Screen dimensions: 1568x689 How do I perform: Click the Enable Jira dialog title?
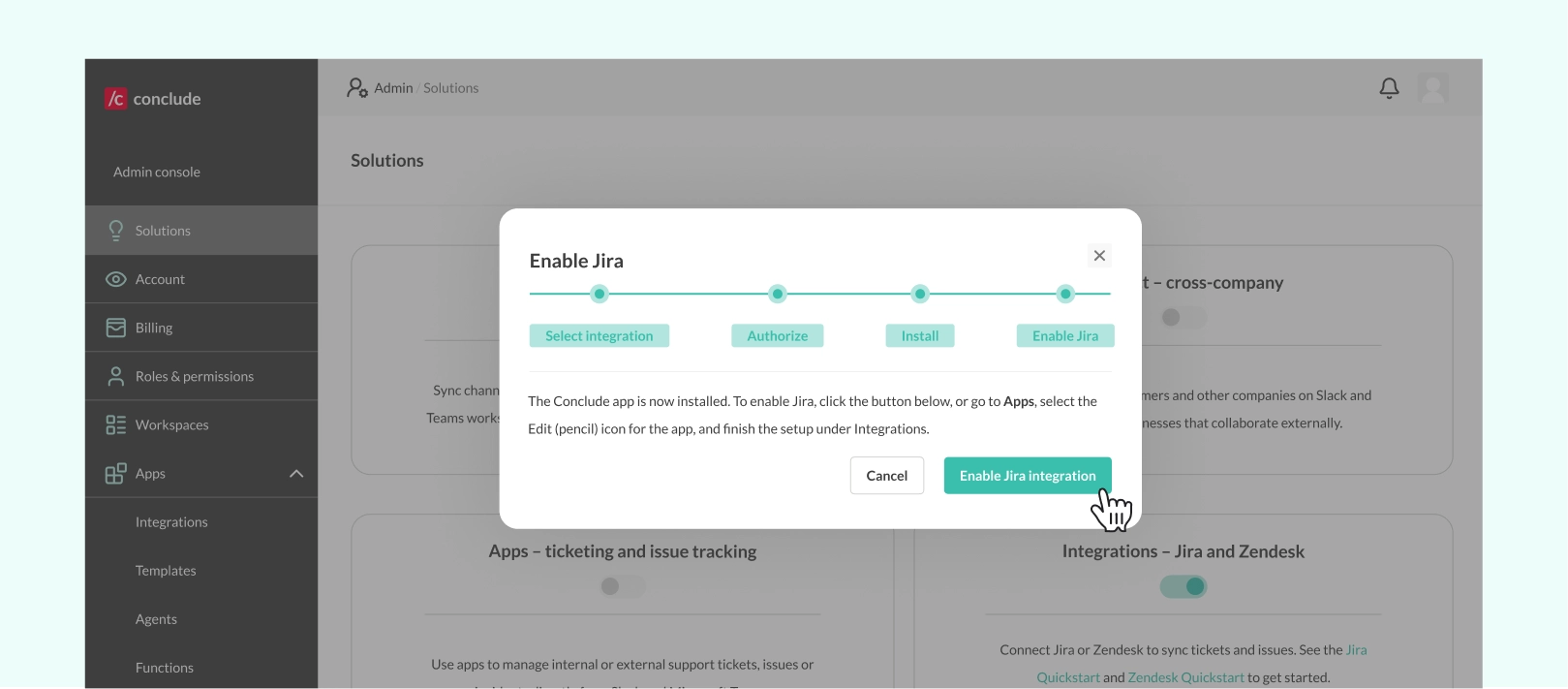(x=576, y=261)
